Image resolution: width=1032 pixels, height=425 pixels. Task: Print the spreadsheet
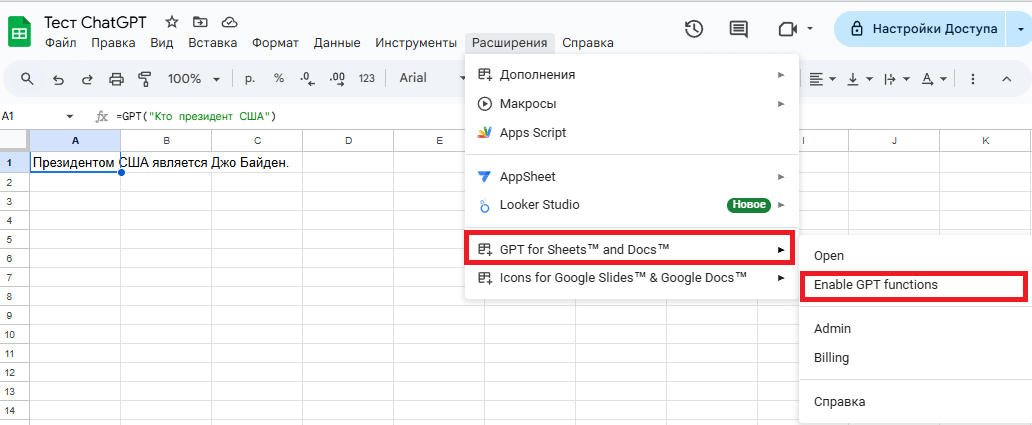point(116,79)
